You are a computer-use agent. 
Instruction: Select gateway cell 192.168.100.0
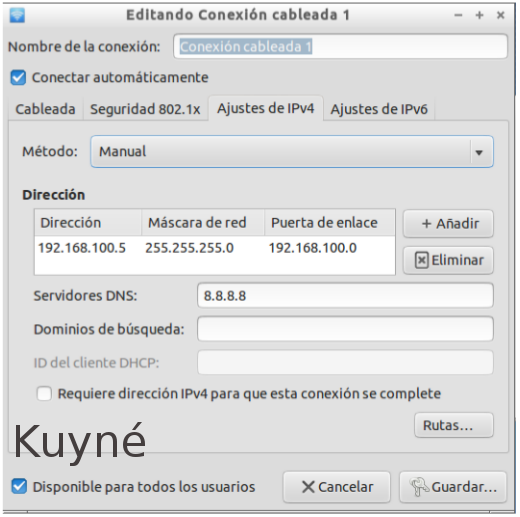point(313,248)
